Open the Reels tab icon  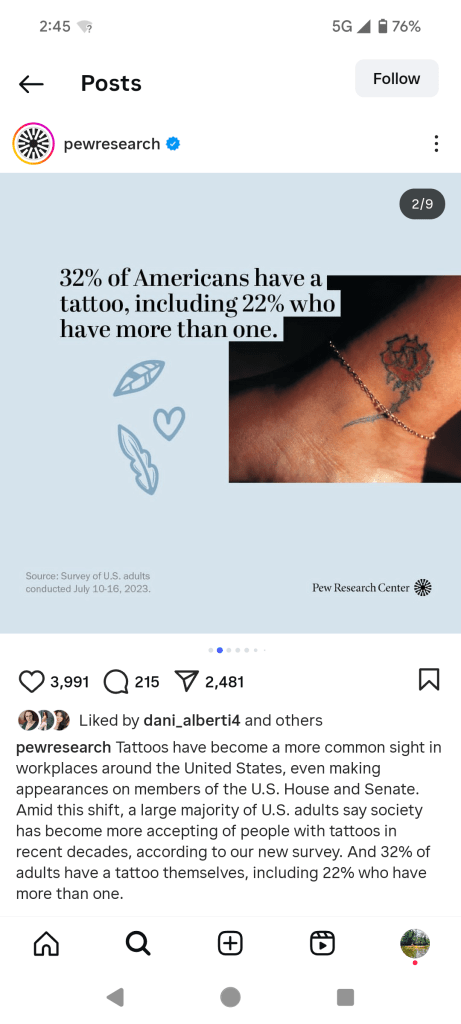click(x=322, y=944)
